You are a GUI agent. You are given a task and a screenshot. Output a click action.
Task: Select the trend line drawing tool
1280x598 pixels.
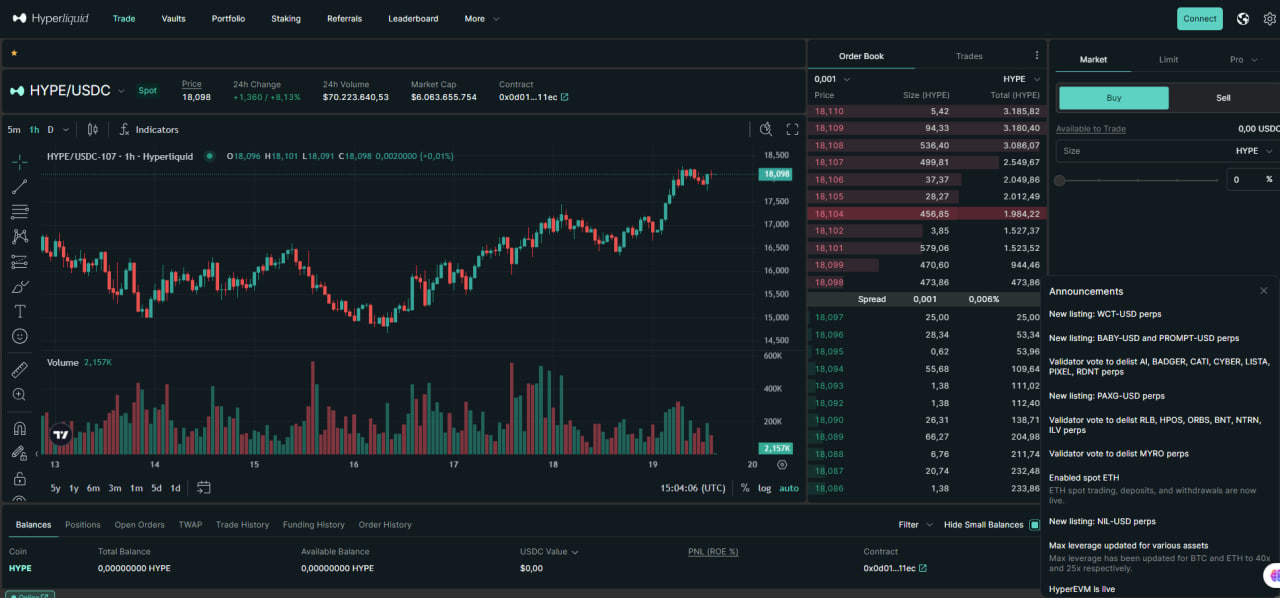(19, 187)
